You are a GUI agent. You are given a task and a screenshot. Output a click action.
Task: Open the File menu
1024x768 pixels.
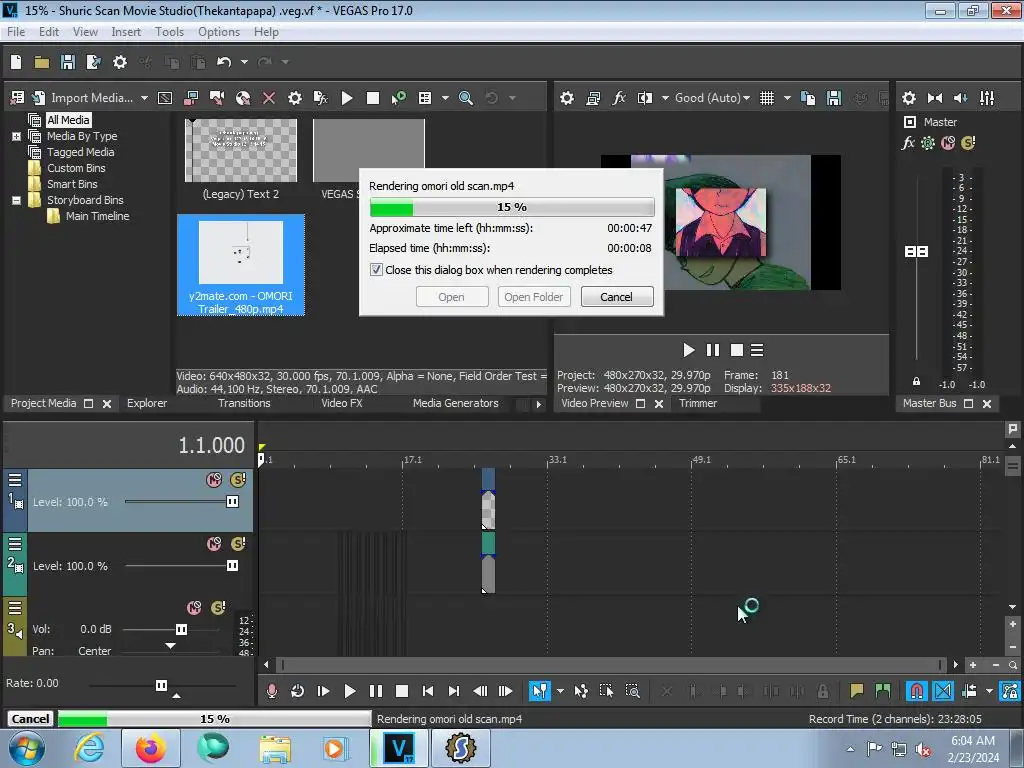point(16,31)
